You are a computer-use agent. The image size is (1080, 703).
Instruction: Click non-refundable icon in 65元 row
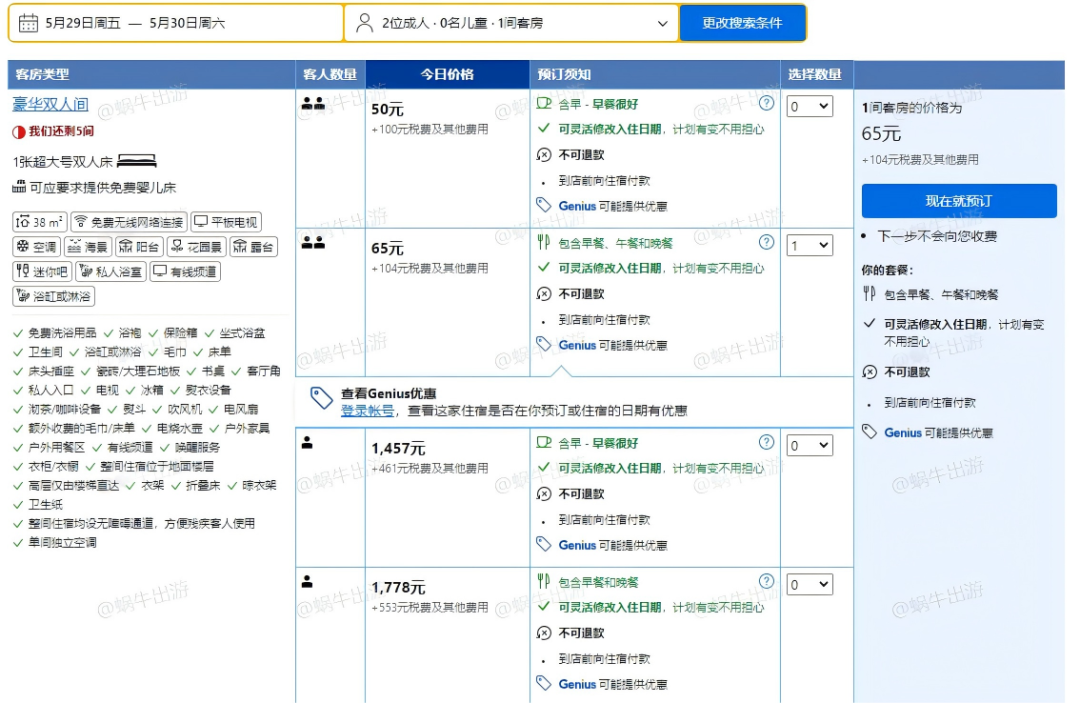point(543,294)
